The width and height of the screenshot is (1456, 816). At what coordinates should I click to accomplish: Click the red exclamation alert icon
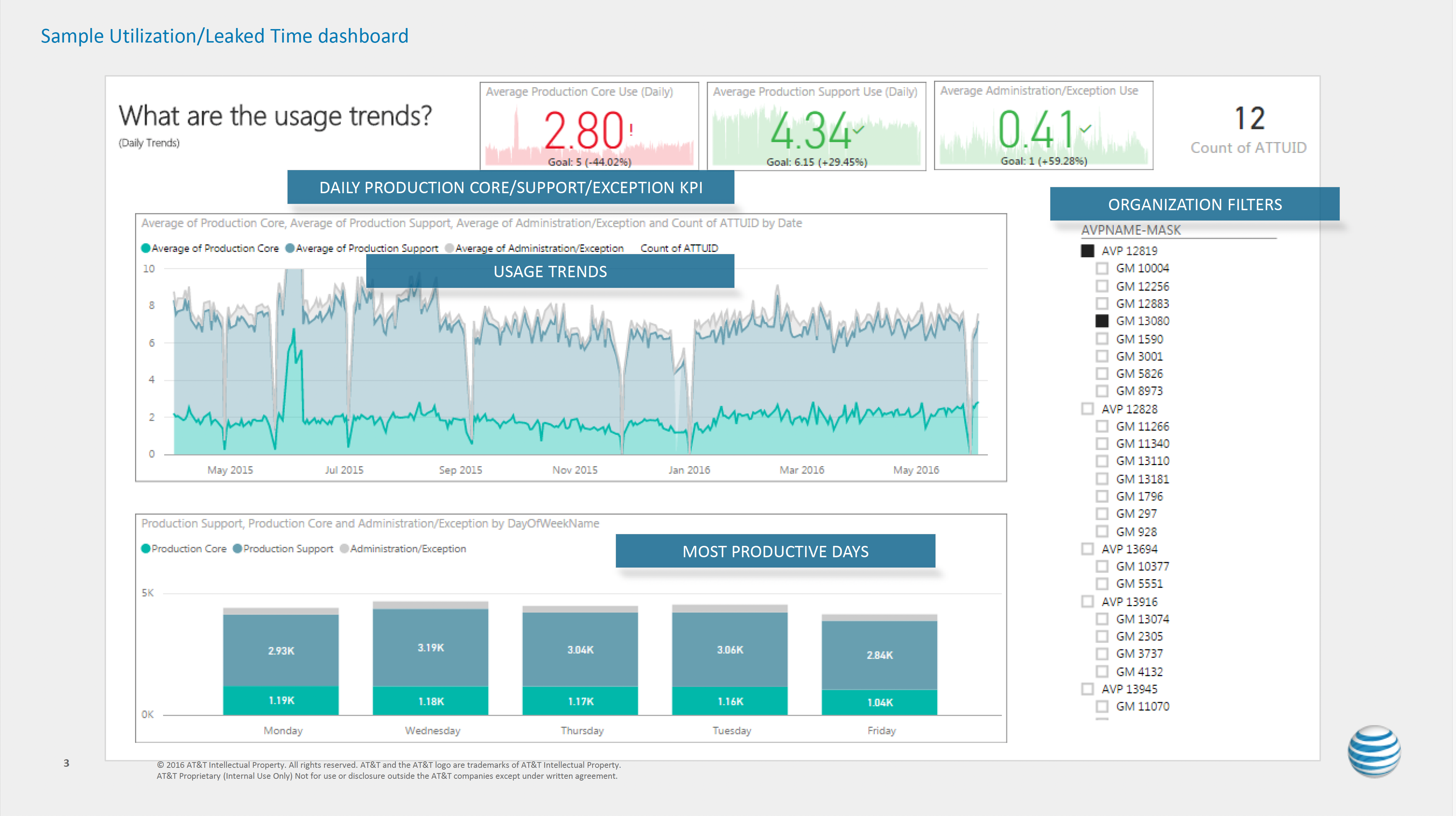click(x=631, y=129)
